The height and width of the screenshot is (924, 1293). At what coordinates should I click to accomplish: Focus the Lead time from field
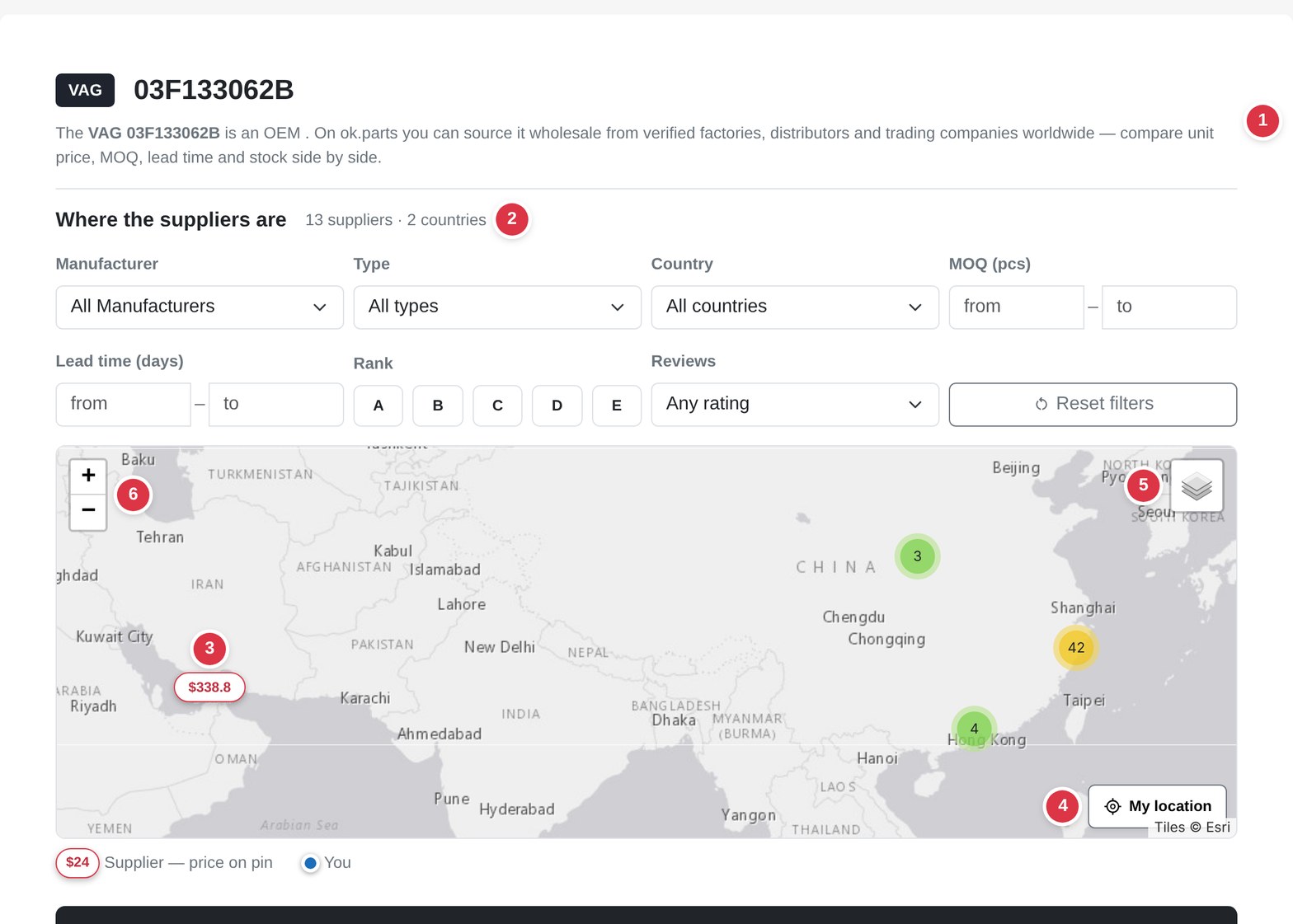point(123,405)
